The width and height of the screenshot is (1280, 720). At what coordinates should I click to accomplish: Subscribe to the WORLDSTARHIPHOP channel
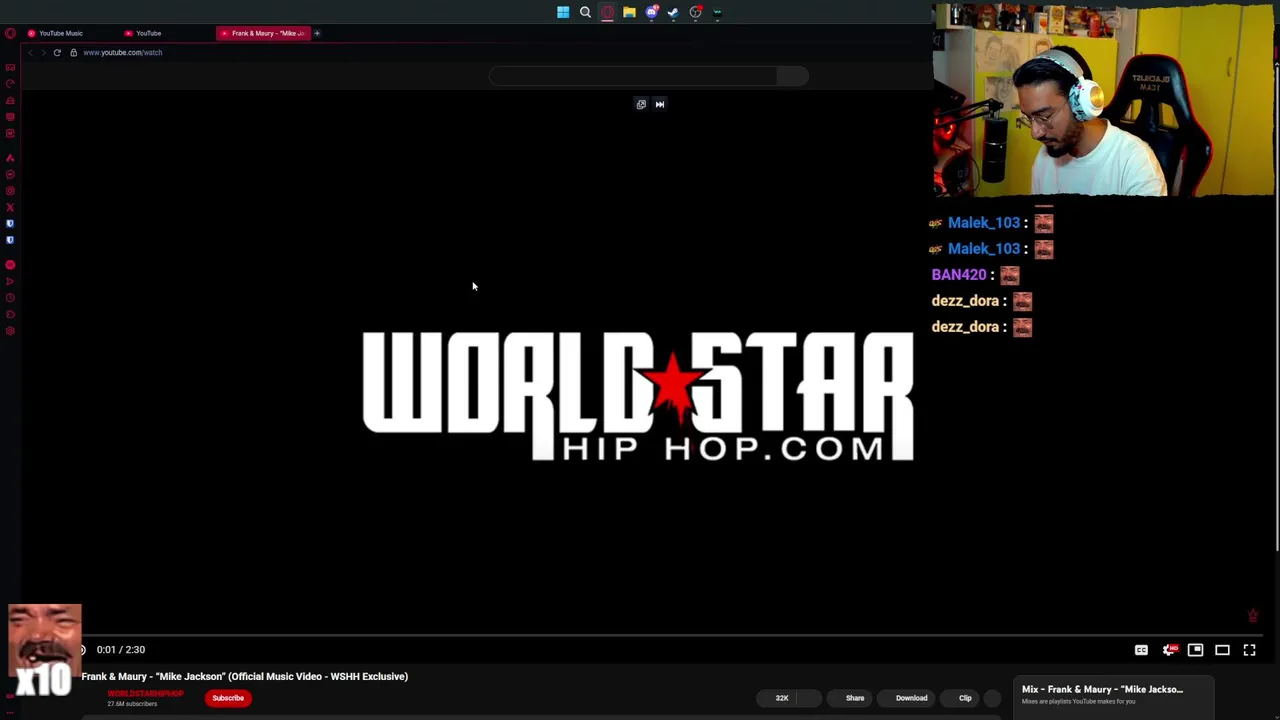coord(228,698)
